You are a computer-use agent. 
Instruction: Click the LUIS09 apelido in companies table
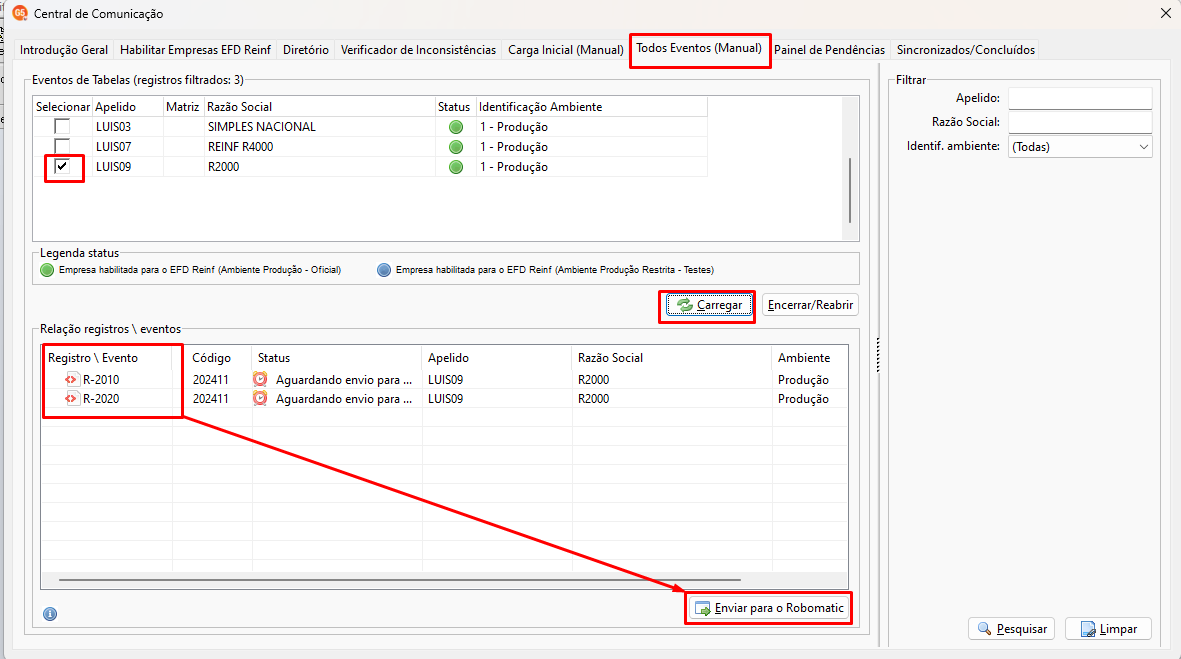[x=113, y=167]
